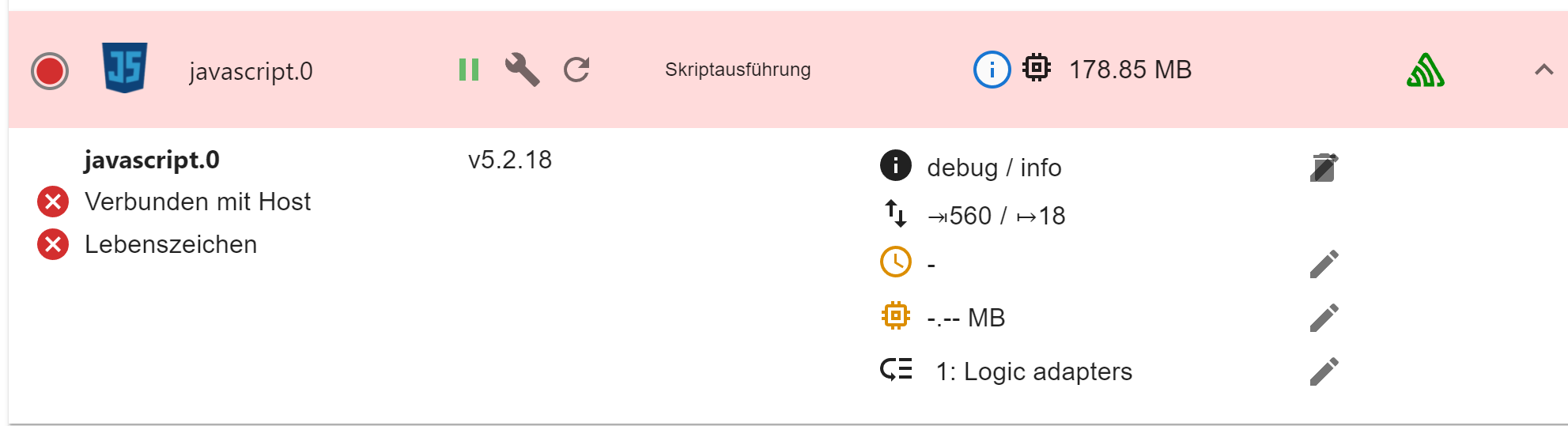Pause the javascript.0 instance

point(469,70)
